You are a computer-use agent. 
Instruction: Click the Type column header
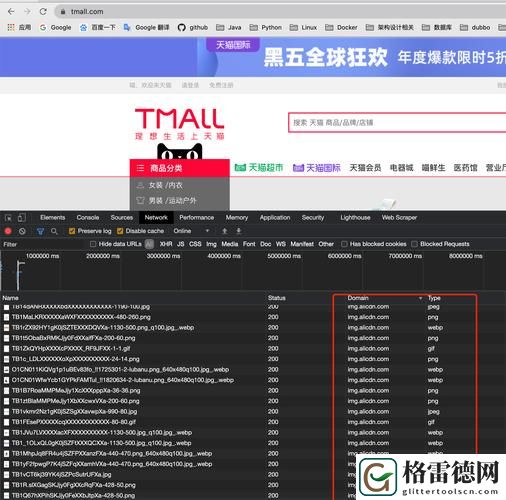[x=434, y=298]
